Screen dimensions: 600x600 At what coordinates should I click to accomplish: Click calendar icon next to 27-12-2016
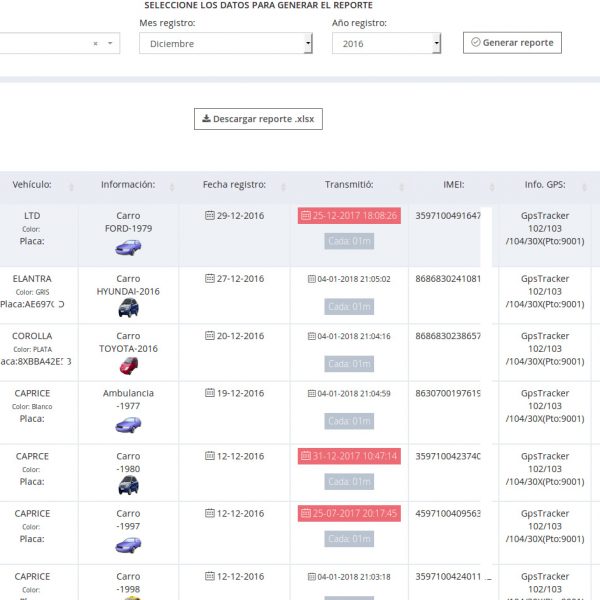click(x=209, y=279)
